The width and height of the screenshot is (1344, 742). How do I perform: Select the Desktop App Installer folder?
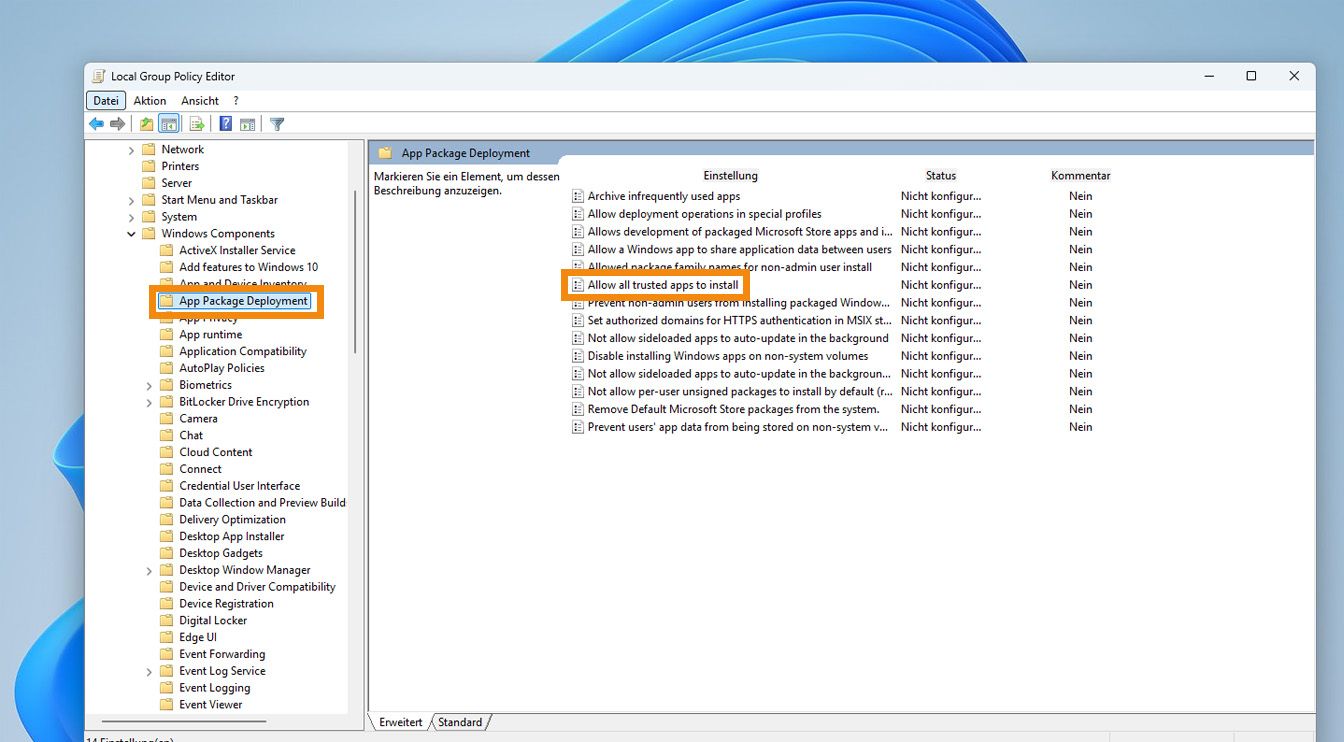232,536
